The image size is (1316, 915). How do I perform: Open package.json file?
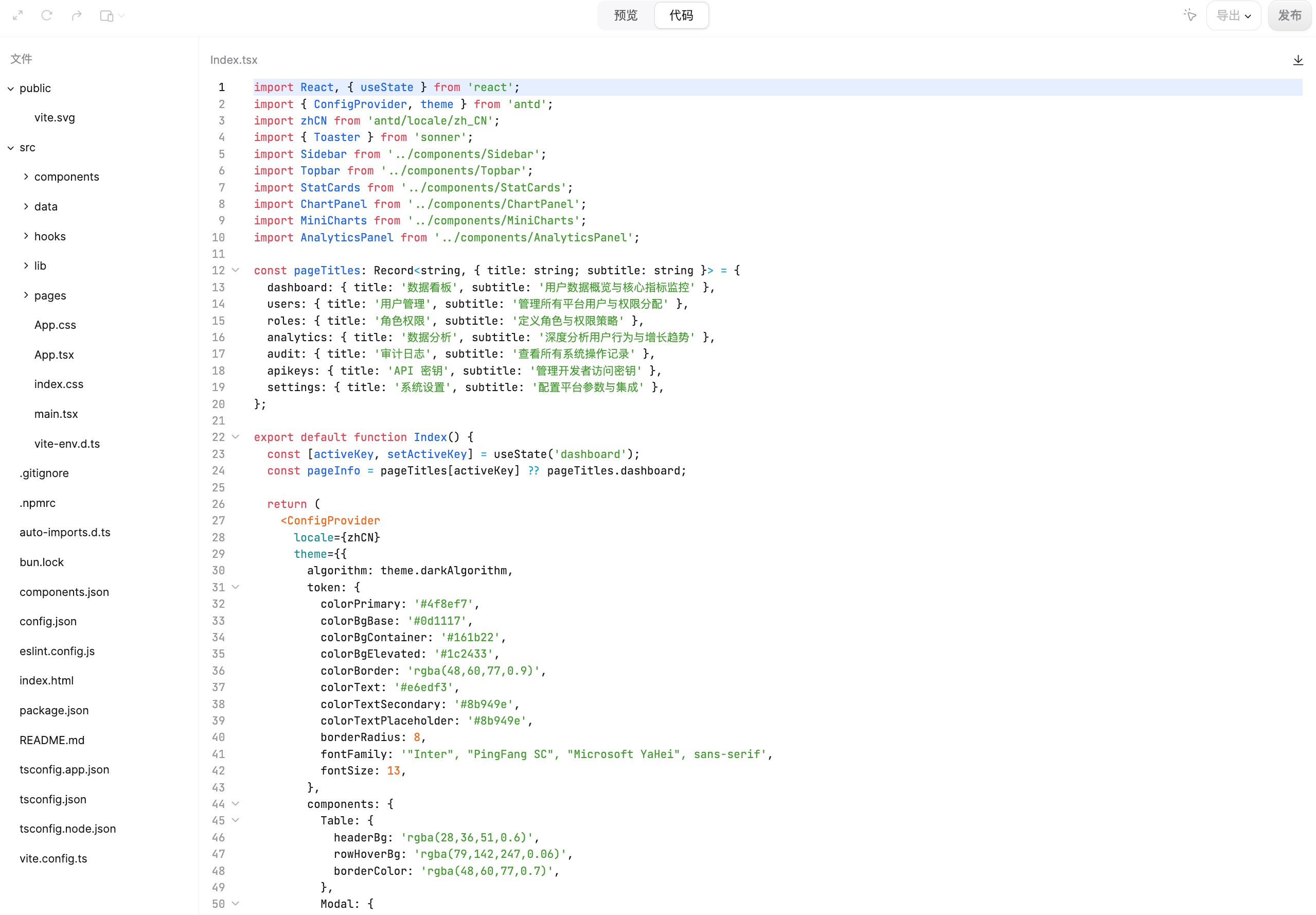(x=54, y=710)
